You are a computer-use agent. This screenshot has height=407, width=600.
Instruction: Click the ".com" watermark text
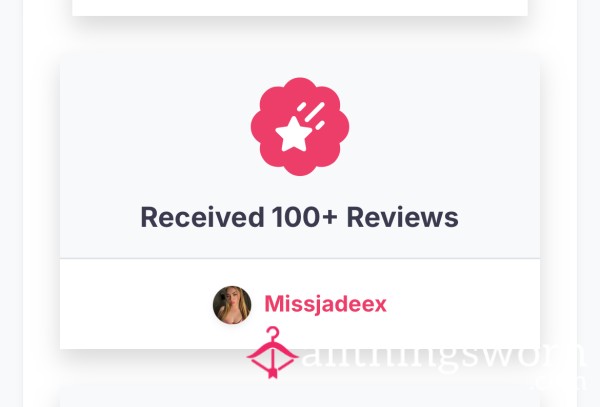pyautogui.click(x=559, y=383)
